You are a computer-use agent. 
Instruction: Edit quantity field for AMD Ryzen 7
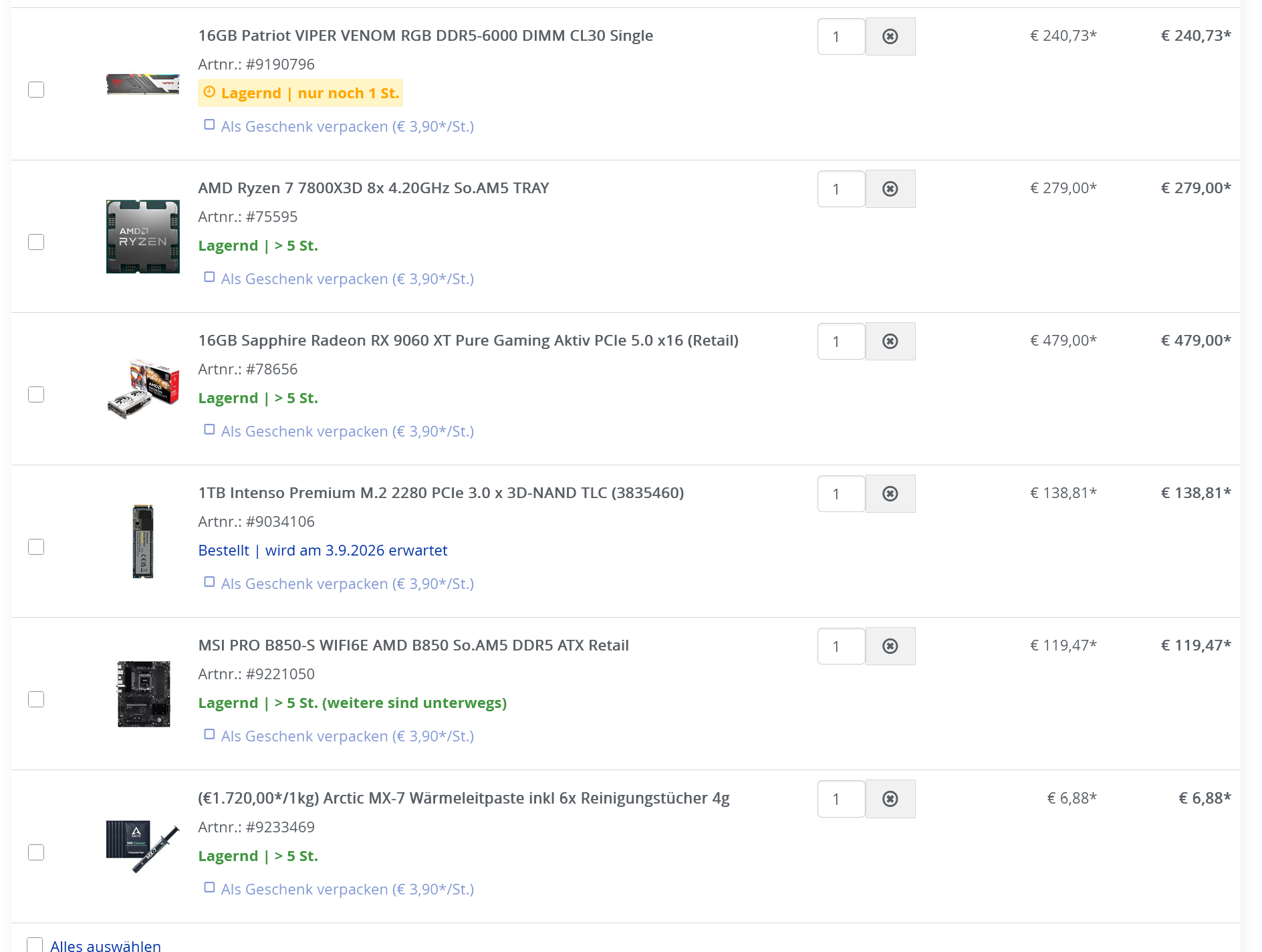tap(842, 189)
